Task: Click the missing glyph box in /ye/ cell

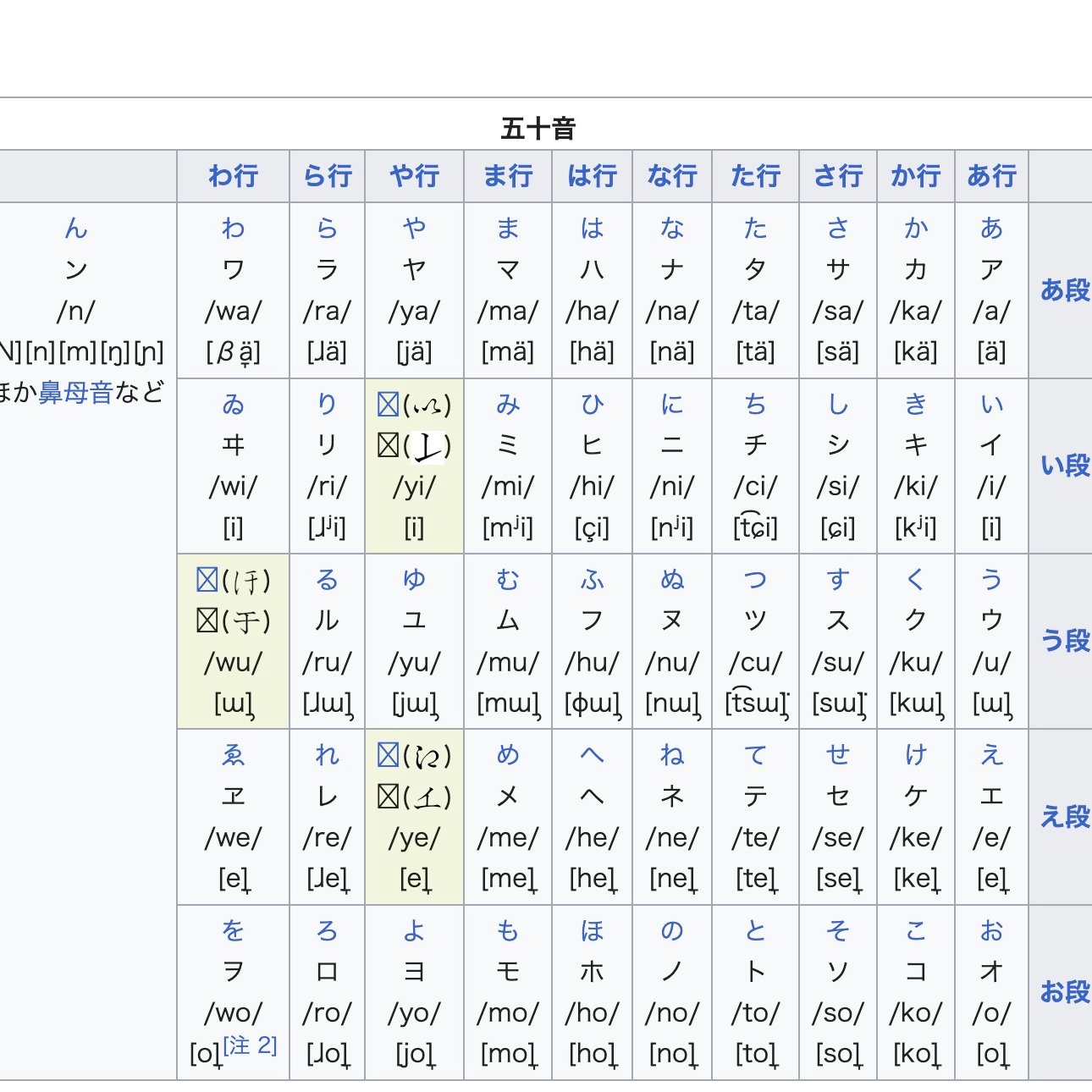Action: click(389, 755)
